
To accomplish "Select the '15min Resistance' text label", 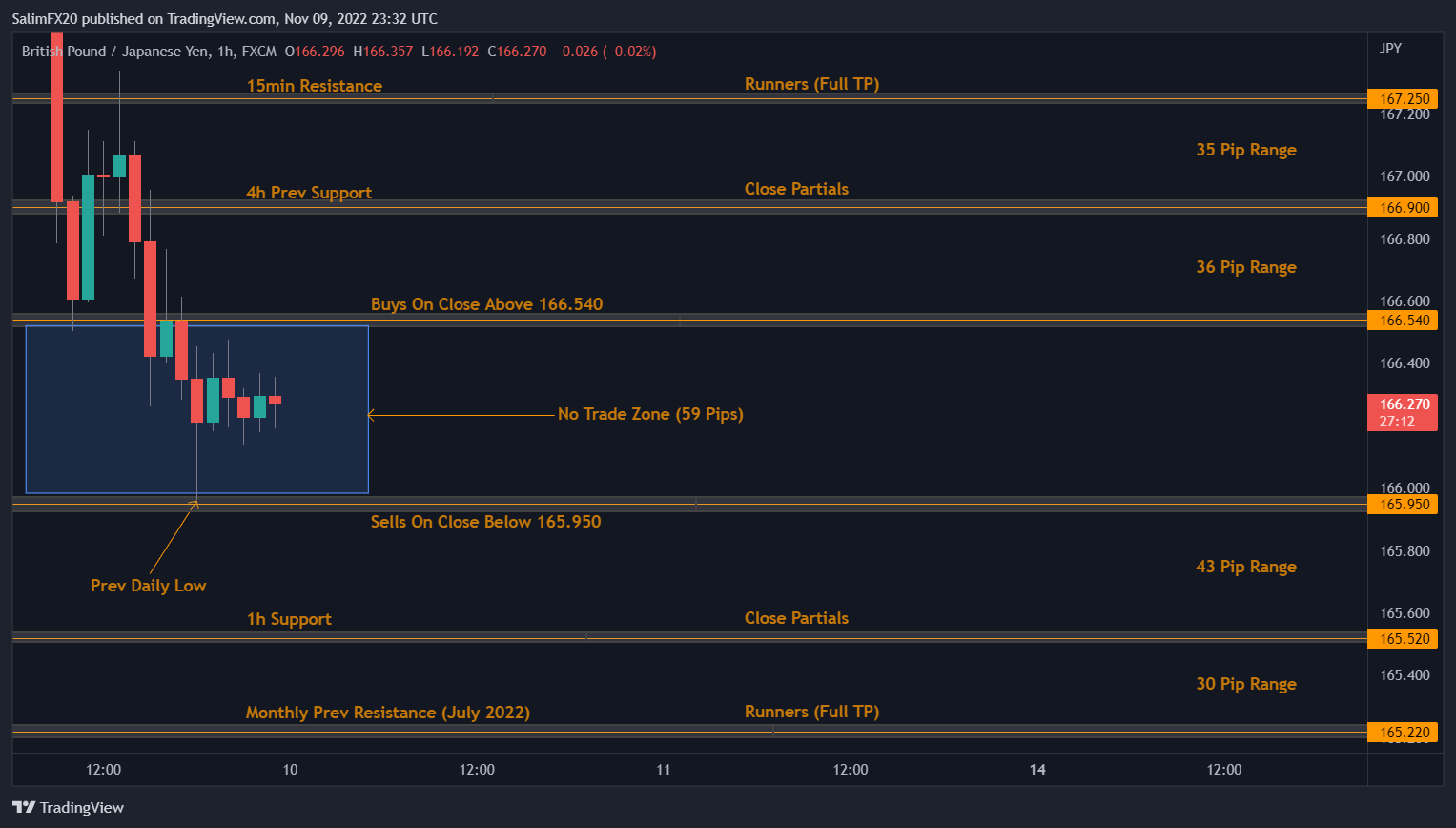I will point(314,86).
